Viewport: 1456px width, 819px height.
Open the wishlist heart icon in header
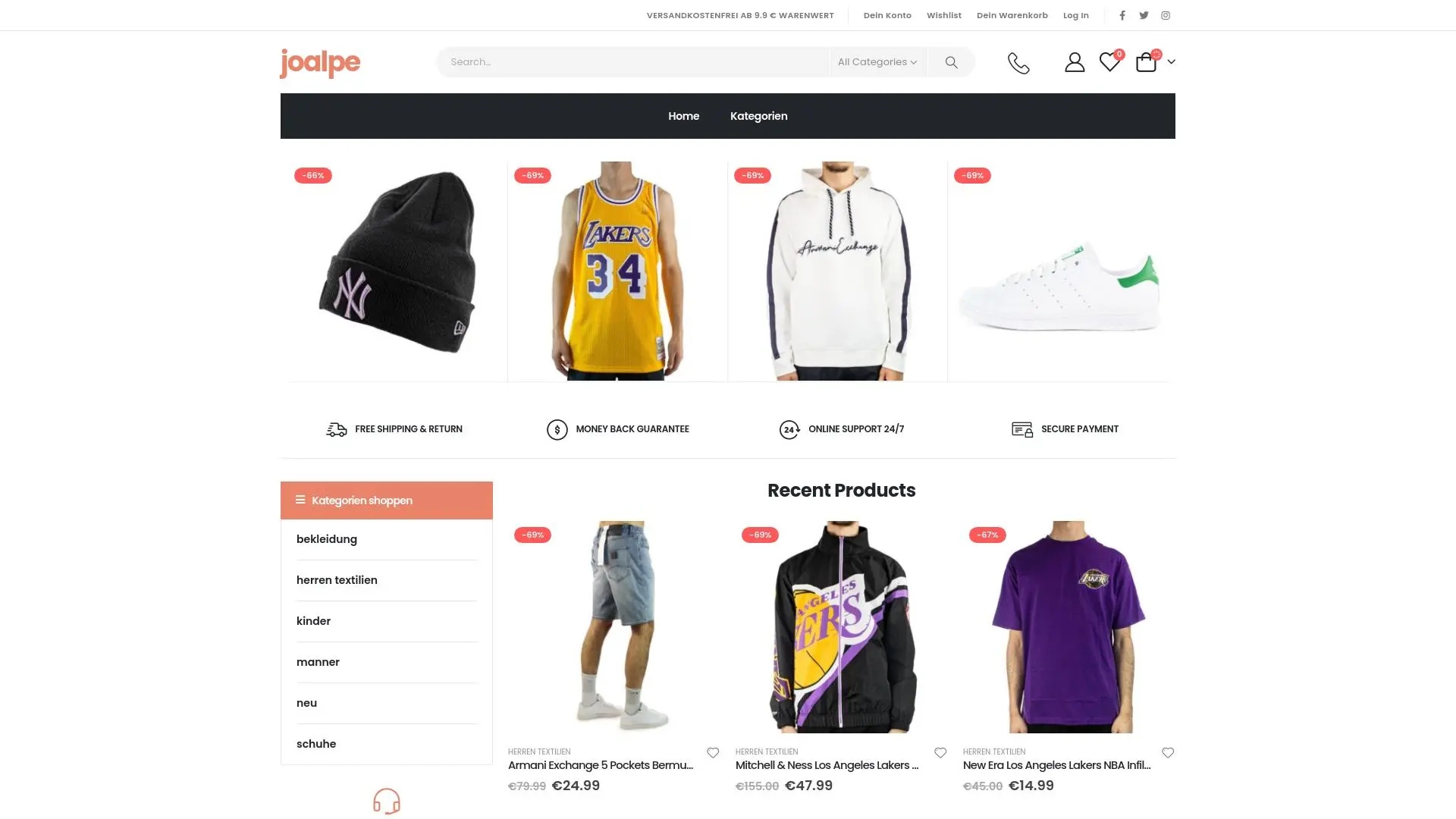(x=1109, y=62)
